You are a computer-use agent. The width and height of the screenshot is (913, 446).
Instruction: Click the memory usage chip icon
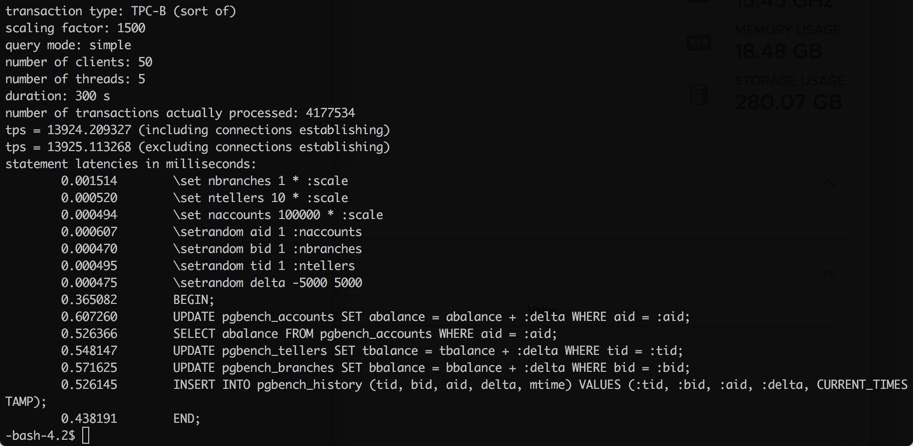(698, 43)
